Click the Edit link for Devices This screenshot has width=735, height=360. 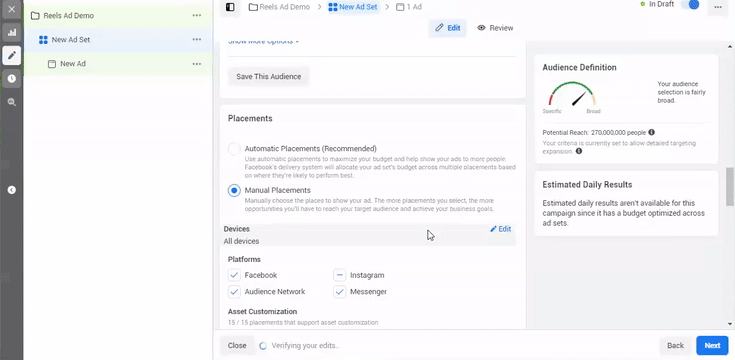click(x=501, y=229)
